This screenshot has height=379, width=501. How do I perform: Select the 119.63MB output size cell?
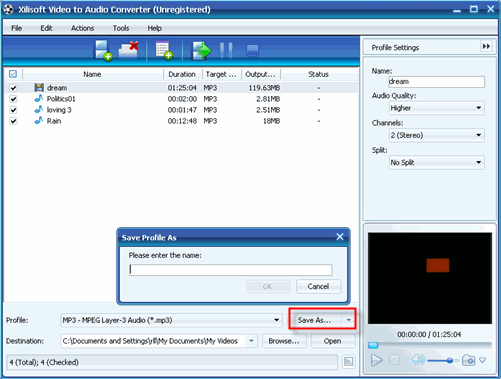pyautogui.click(x=264, y=88)
